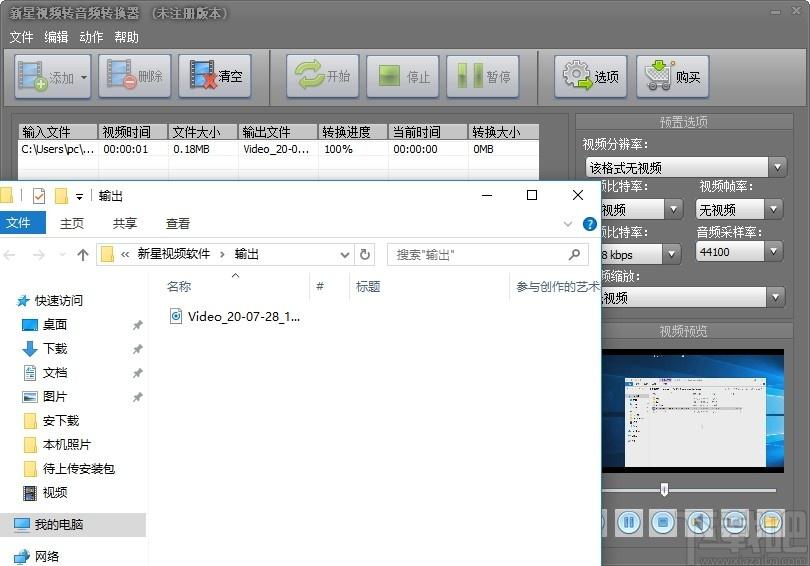Open the recent locations dropdown arrow

(63, 255)
